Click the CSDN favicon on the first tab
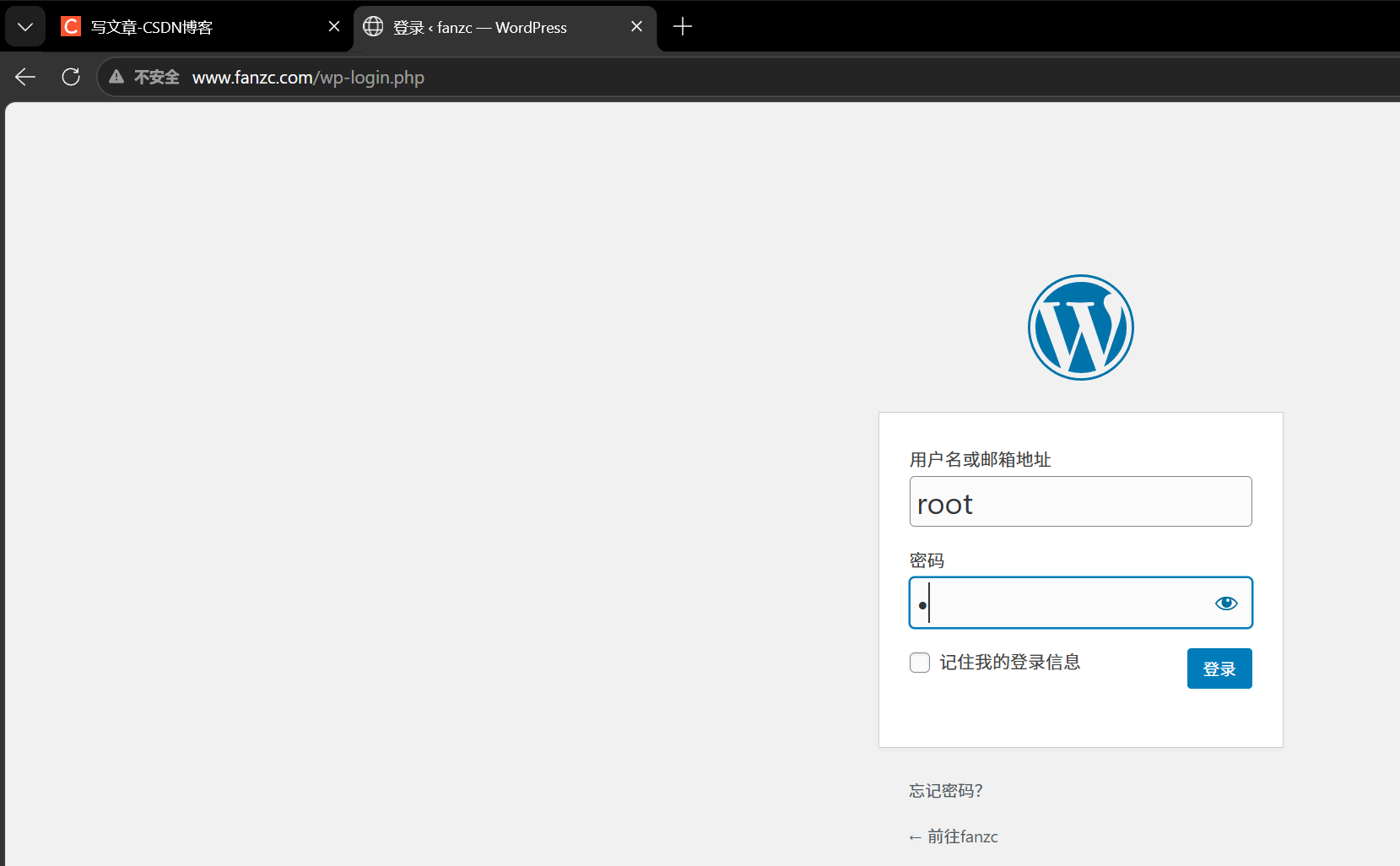This screenshot has height=866, width=1400. click(71, 27)
